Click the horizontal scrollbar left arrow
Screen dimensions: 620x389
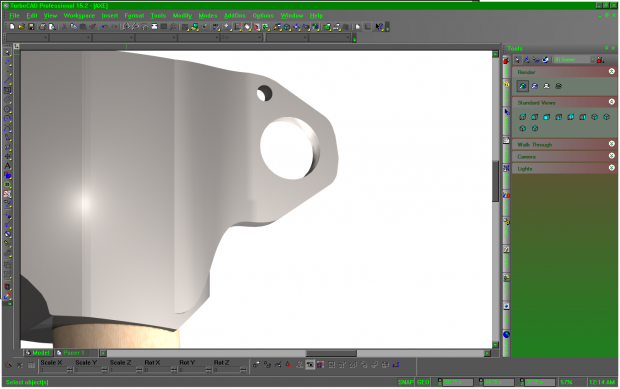click(x=103, y=353)
